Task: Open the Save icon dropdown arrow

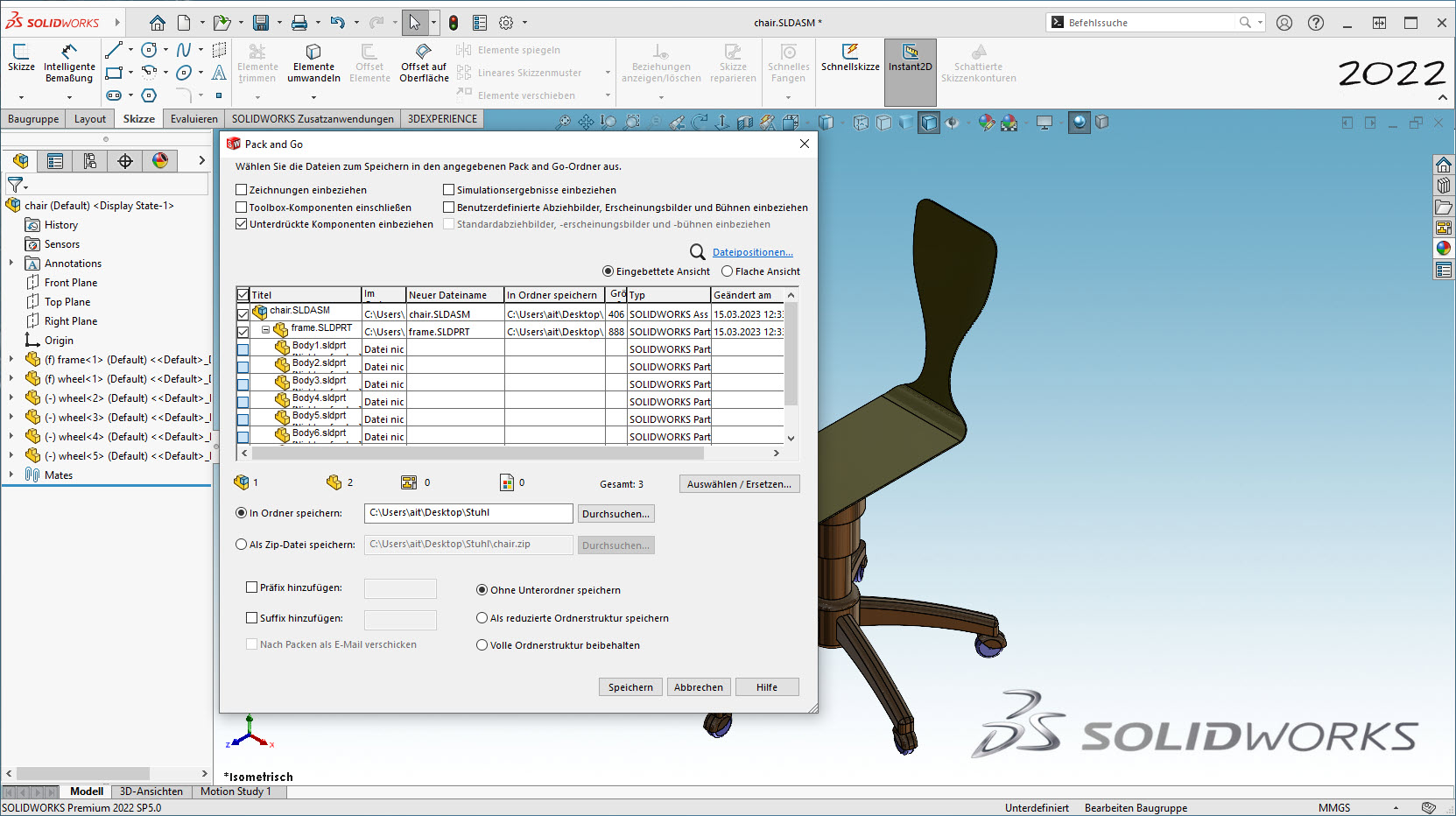Action: 279,23
